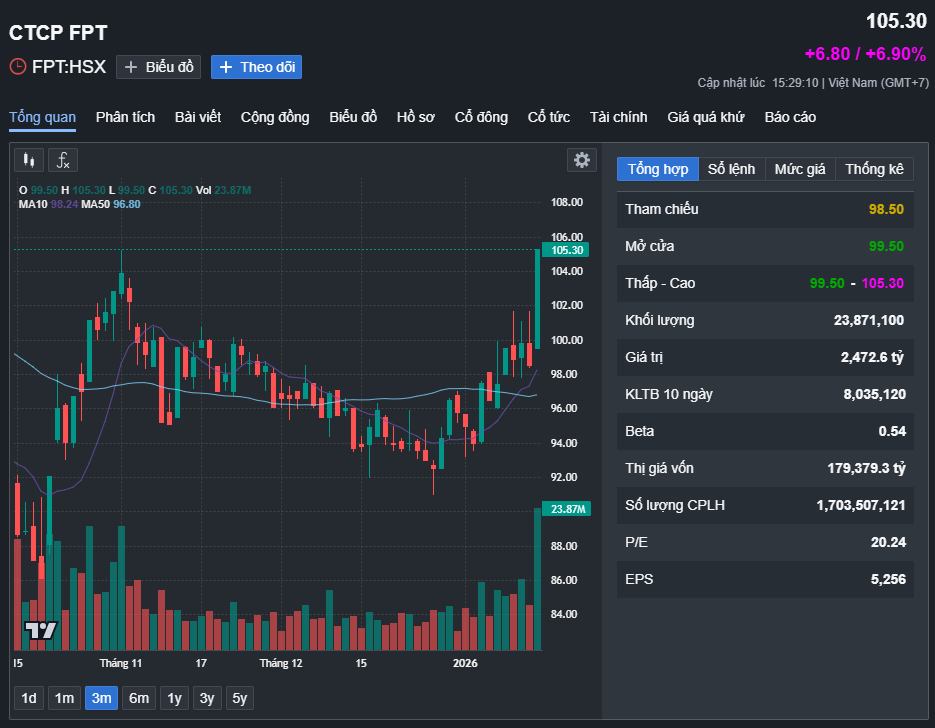935x728 pixels.
Task: Click the Theo dõi follow button
Action: coord(256,67)
